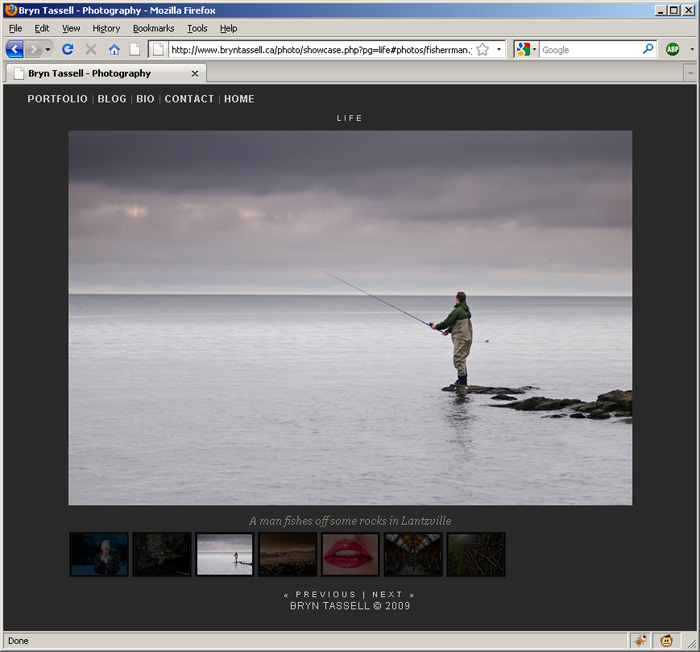The height and width of the screenshot is (652, 700).
Task: Click the Greasemonkey monkey status icon
Action: click(x=667, y=641)
